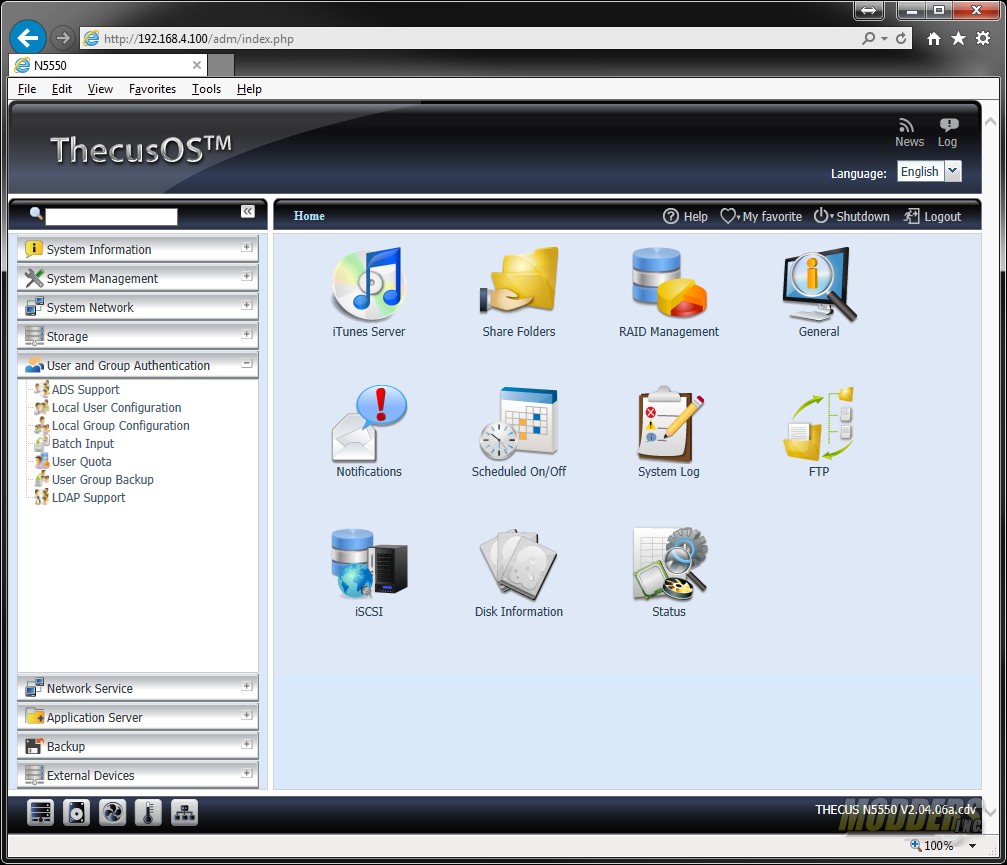Screen dimensions: 1007x865
Task: Open RAID Management icon
Action: tap(669, 283)
